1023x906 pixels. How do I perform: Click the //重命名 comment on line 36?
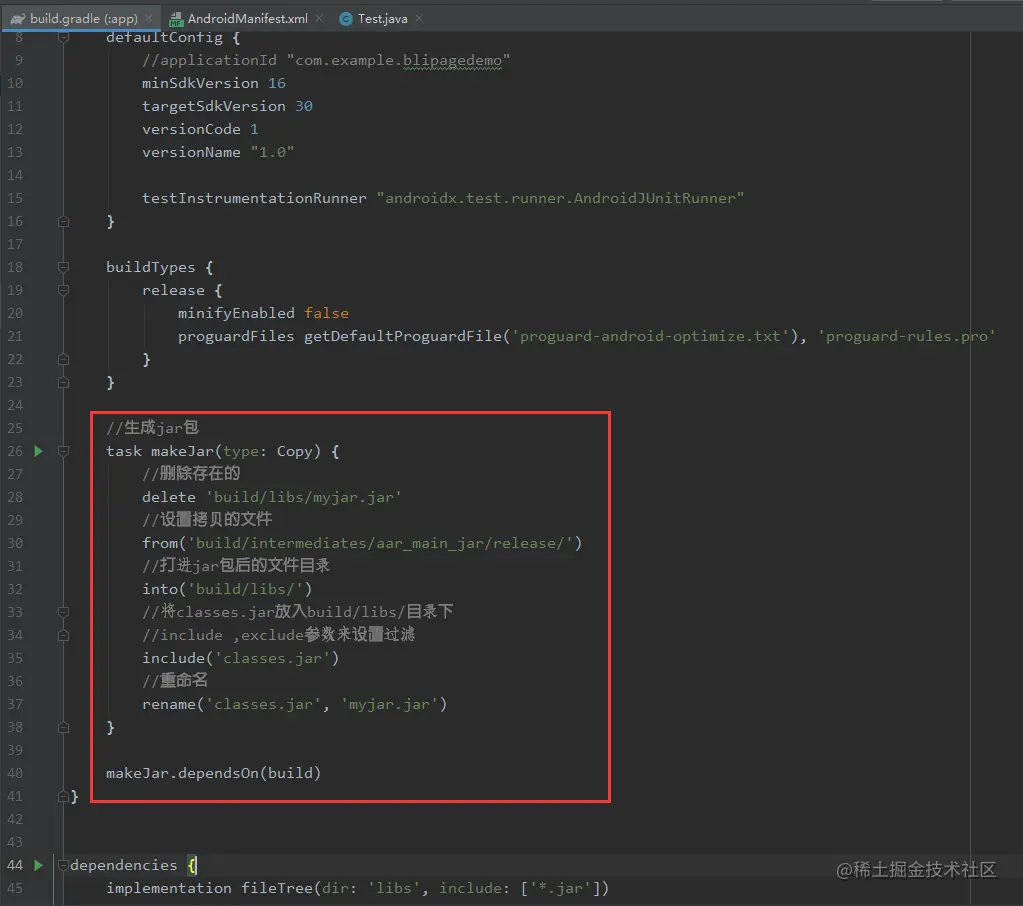pos(175,680)
